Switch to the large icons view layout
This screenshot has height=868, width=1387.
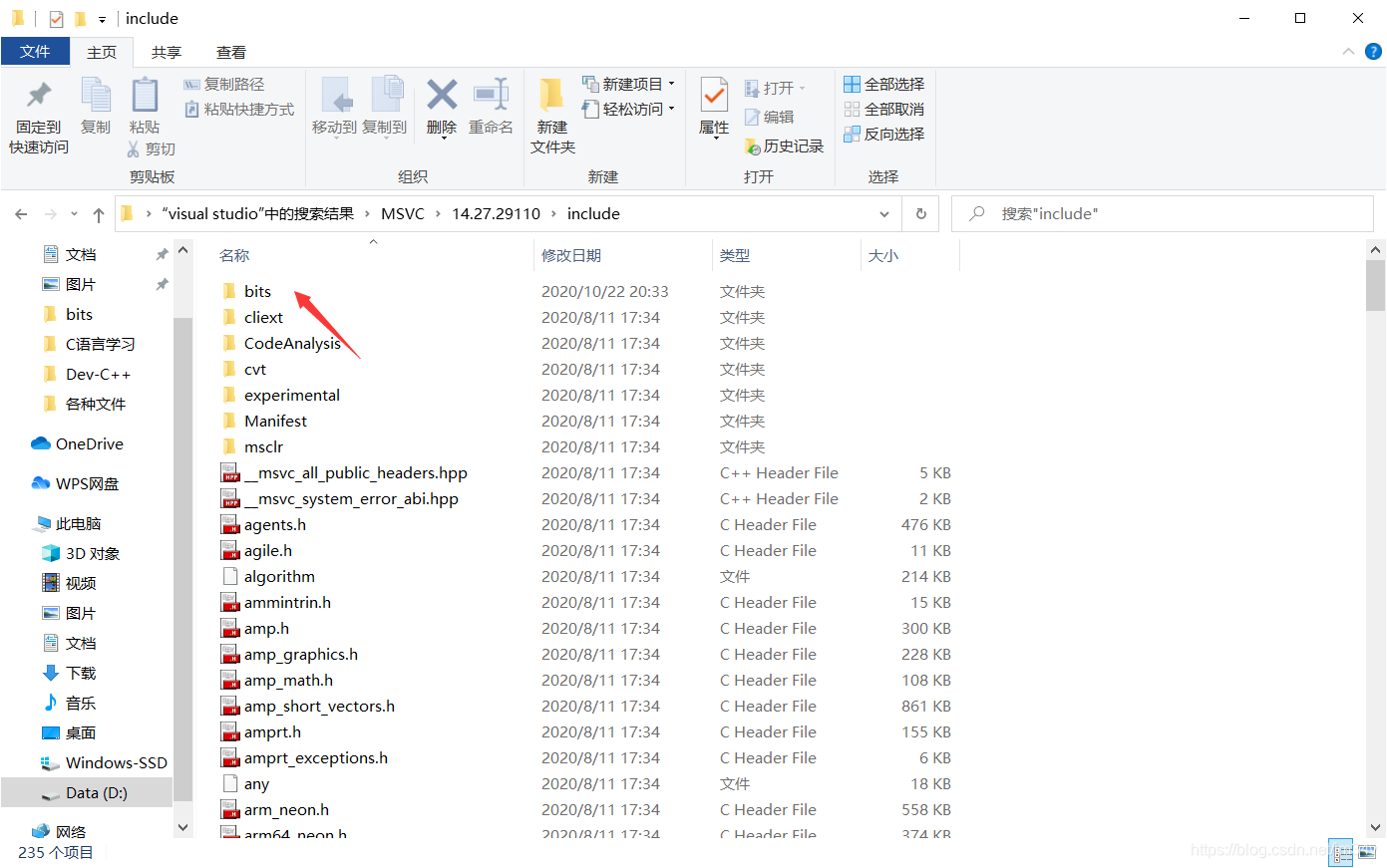pyautogui.click(x=1366, y=852)
